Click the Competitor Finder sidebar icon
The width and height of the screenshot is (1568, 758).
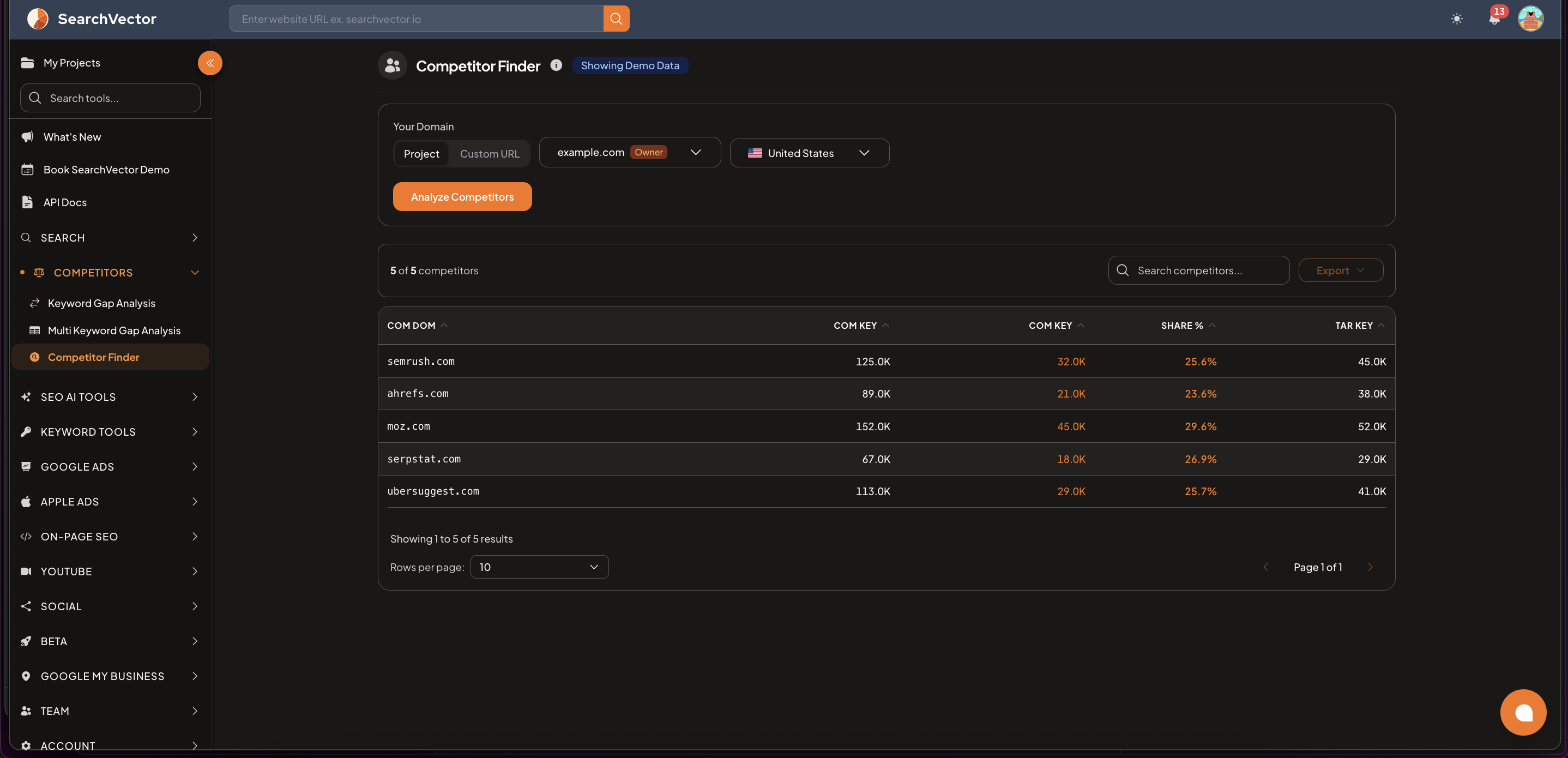click(x=35, y=357)
